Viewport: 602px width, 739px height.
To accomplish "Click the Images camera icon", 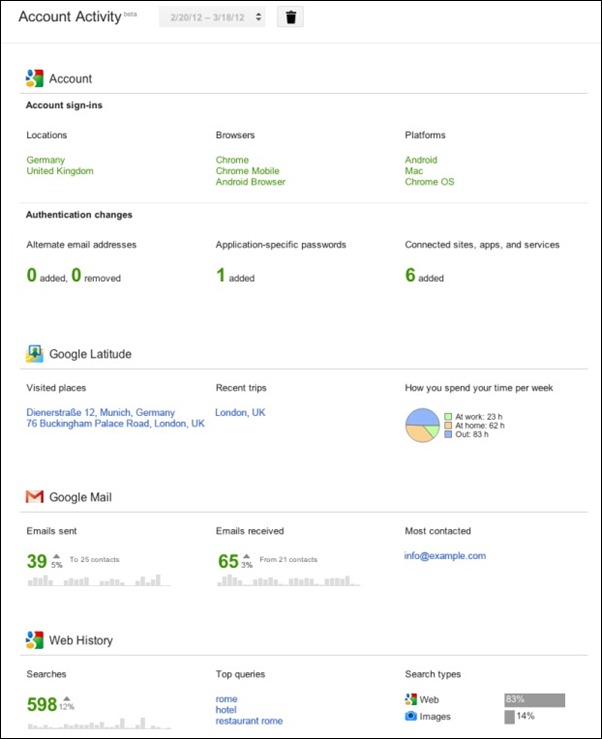I will [411, 717].
